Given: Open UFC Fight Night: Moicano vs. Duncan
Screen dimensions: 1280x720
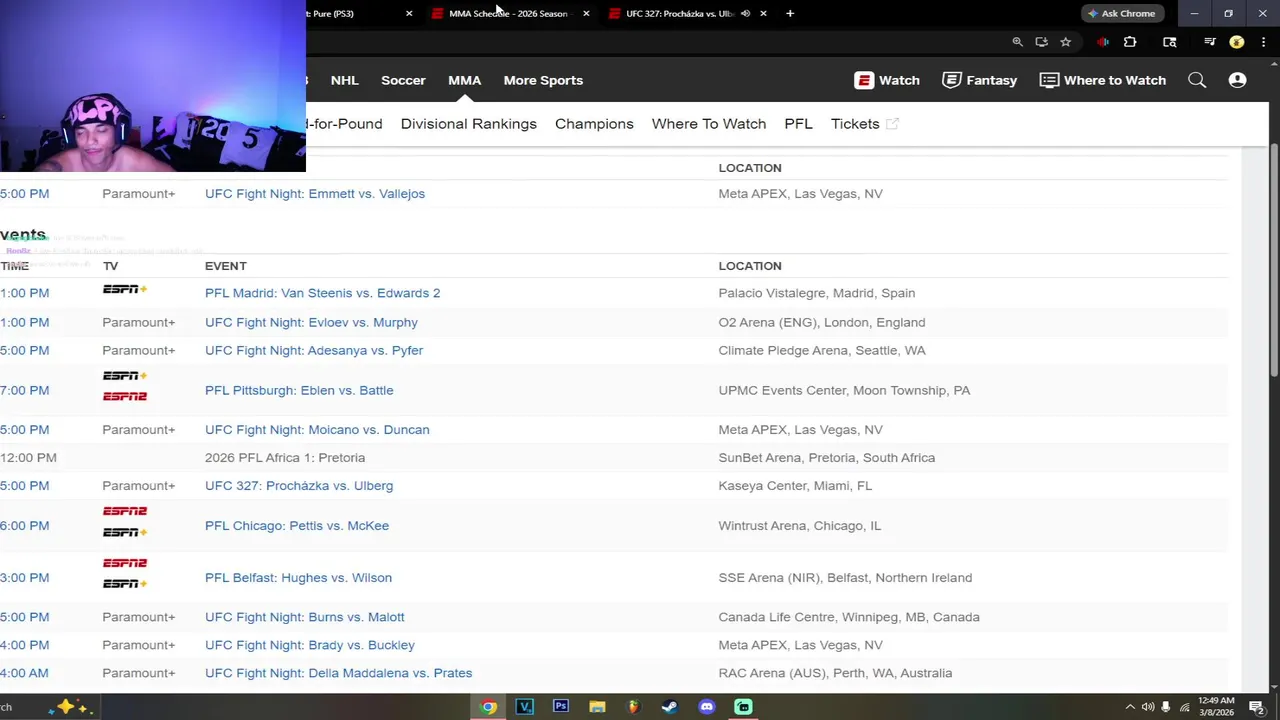Looking at the screenshot, I should [317, 430].
